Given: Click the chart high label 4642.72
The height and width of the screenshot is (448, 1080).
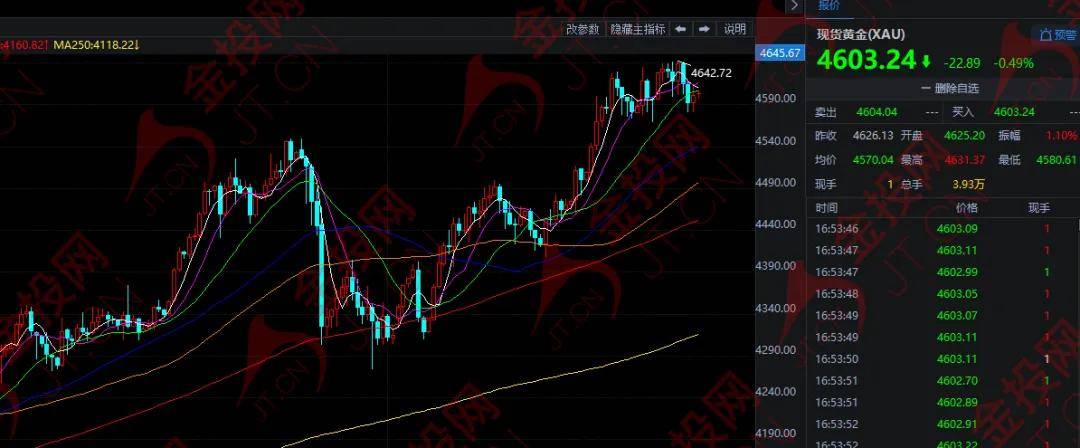Looking at the screenshot, I should pos(711,72).
